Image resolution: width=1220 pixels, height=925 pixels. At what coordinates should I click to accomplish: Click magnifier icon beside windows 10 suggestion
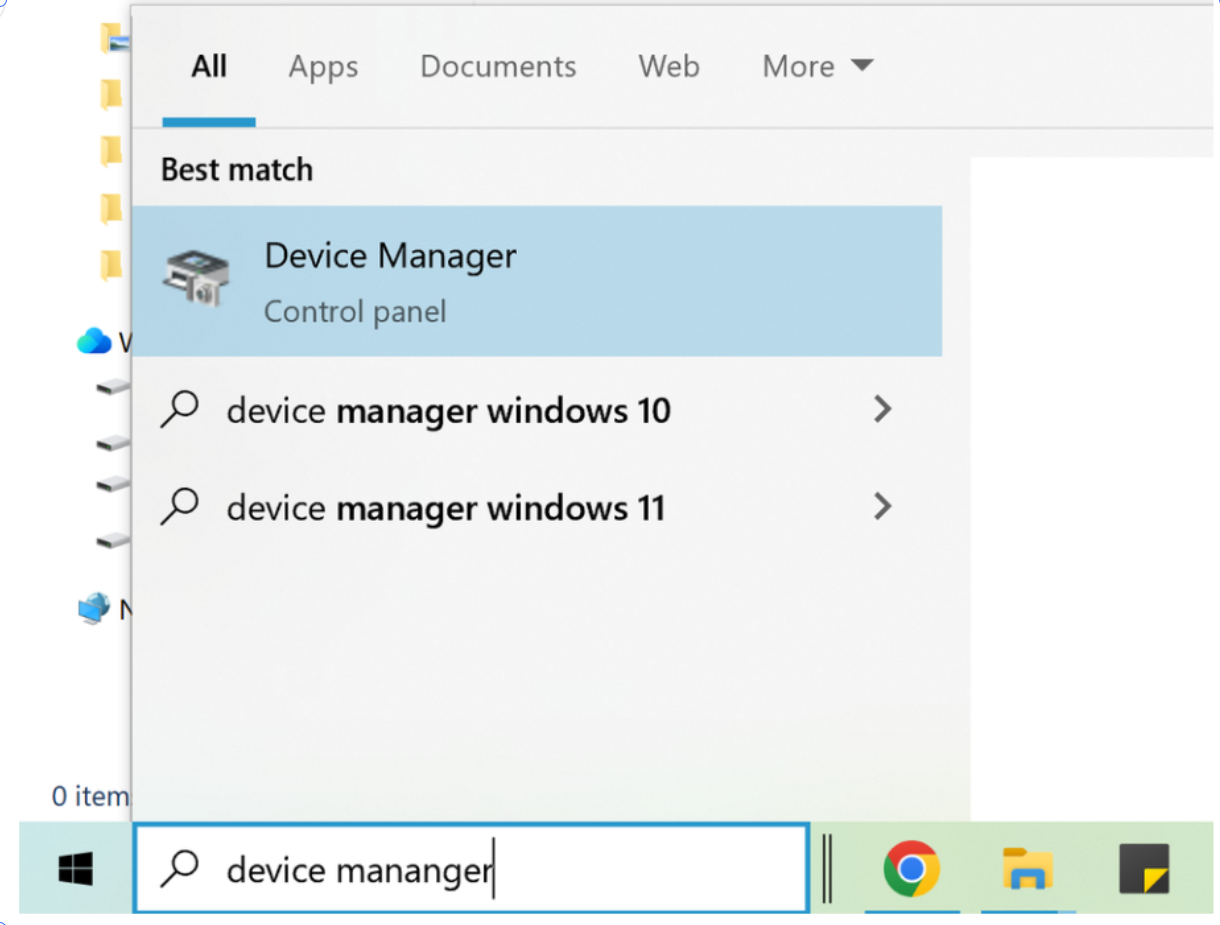click(x=180, y=410)
